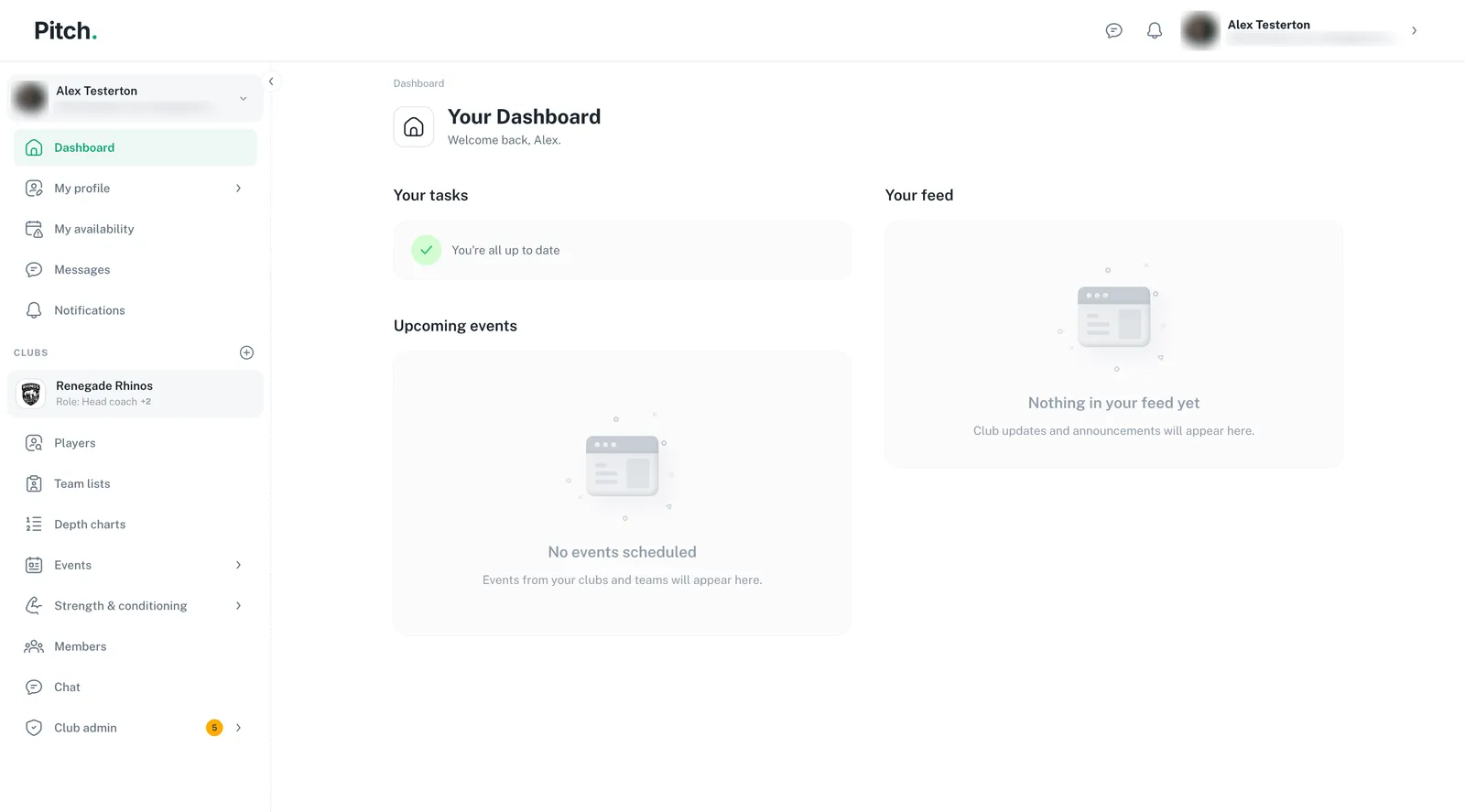Image resolution: width=1465 pixels, height=812 pixels.
Task: Click Players icon in sidebar
Action: click(x=34, y=443)
